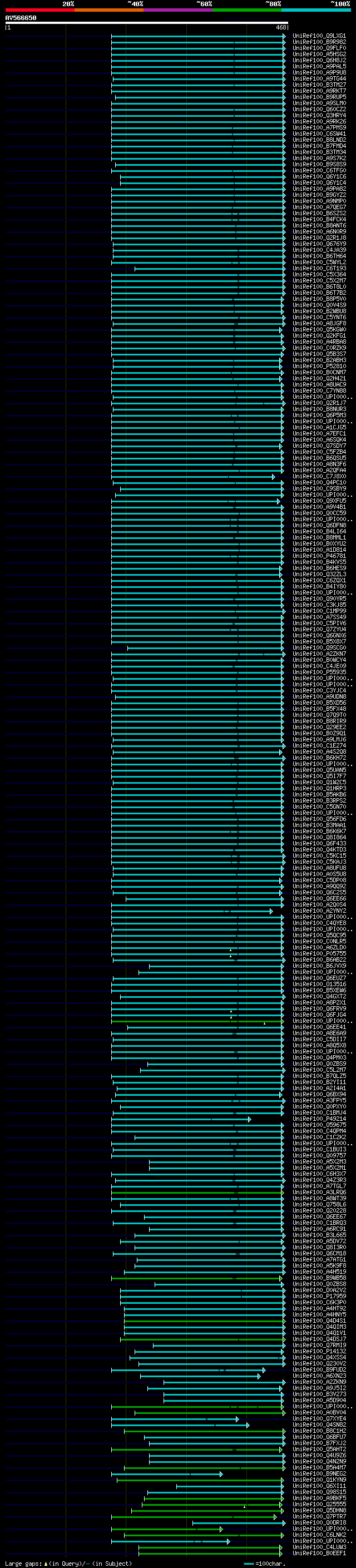Select hit label UniRef100_C5KC15
Viewport: 356px width, 1568px height.
319,855
